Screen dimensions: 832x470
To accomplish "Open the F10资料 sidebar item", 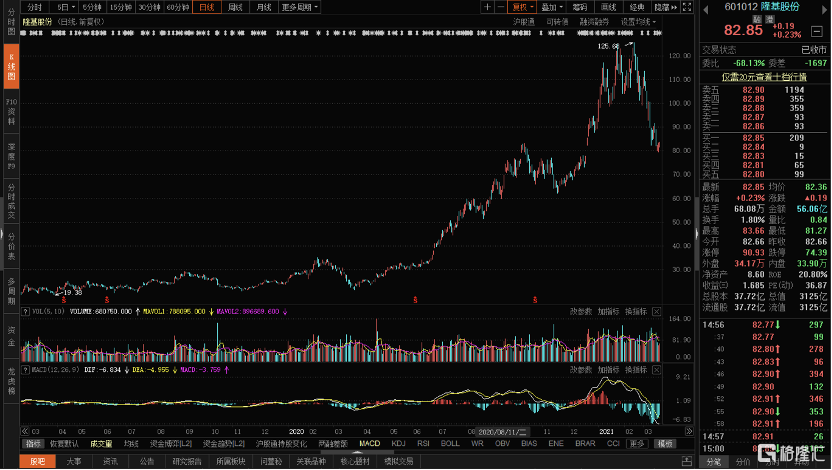I will click(11, 111).
